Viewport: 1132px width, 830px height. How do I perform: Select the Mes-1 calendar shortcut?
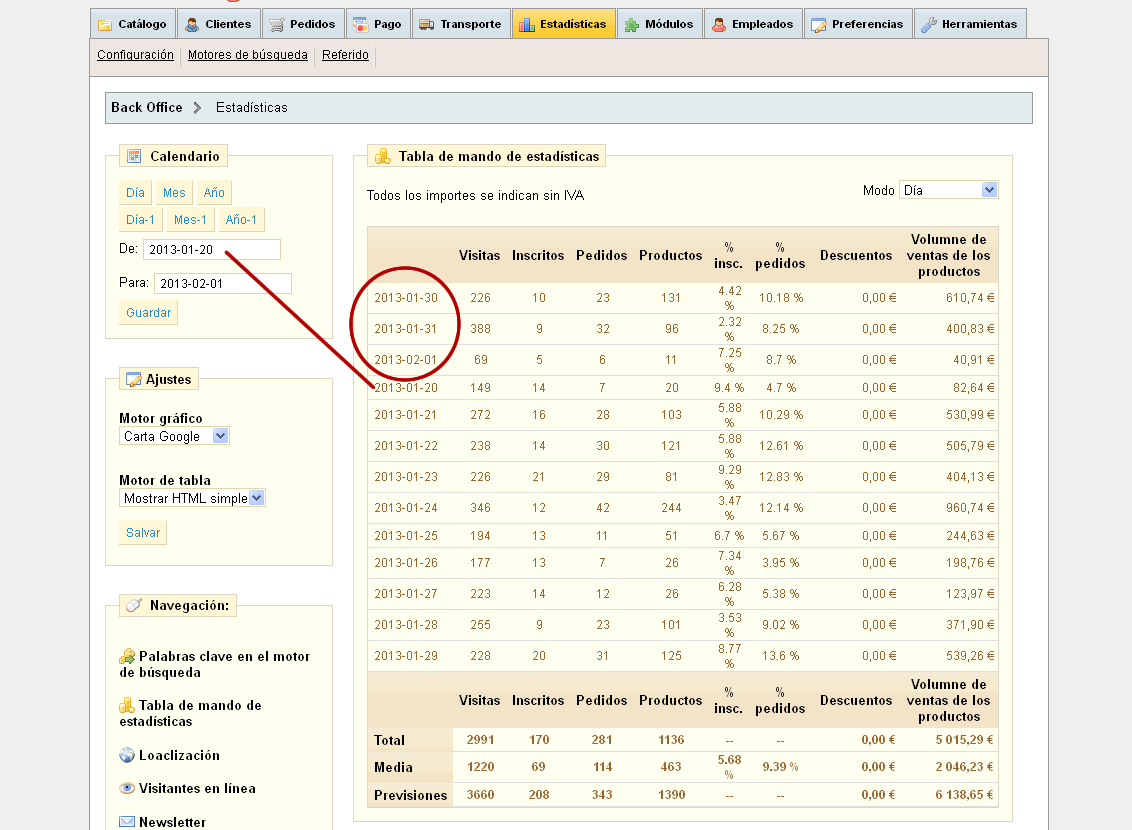point(190,220)
